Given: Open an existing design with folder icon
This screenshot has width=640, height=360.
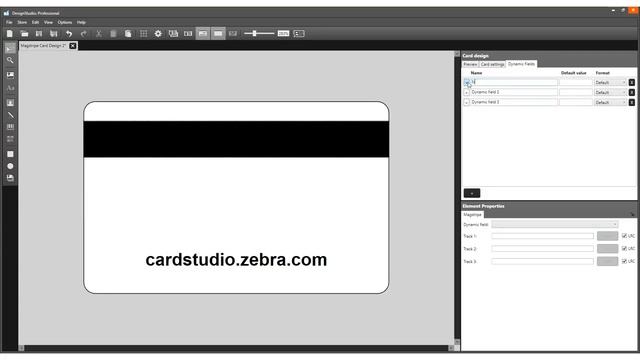Looking at the screenshot, I should point(24,33).
